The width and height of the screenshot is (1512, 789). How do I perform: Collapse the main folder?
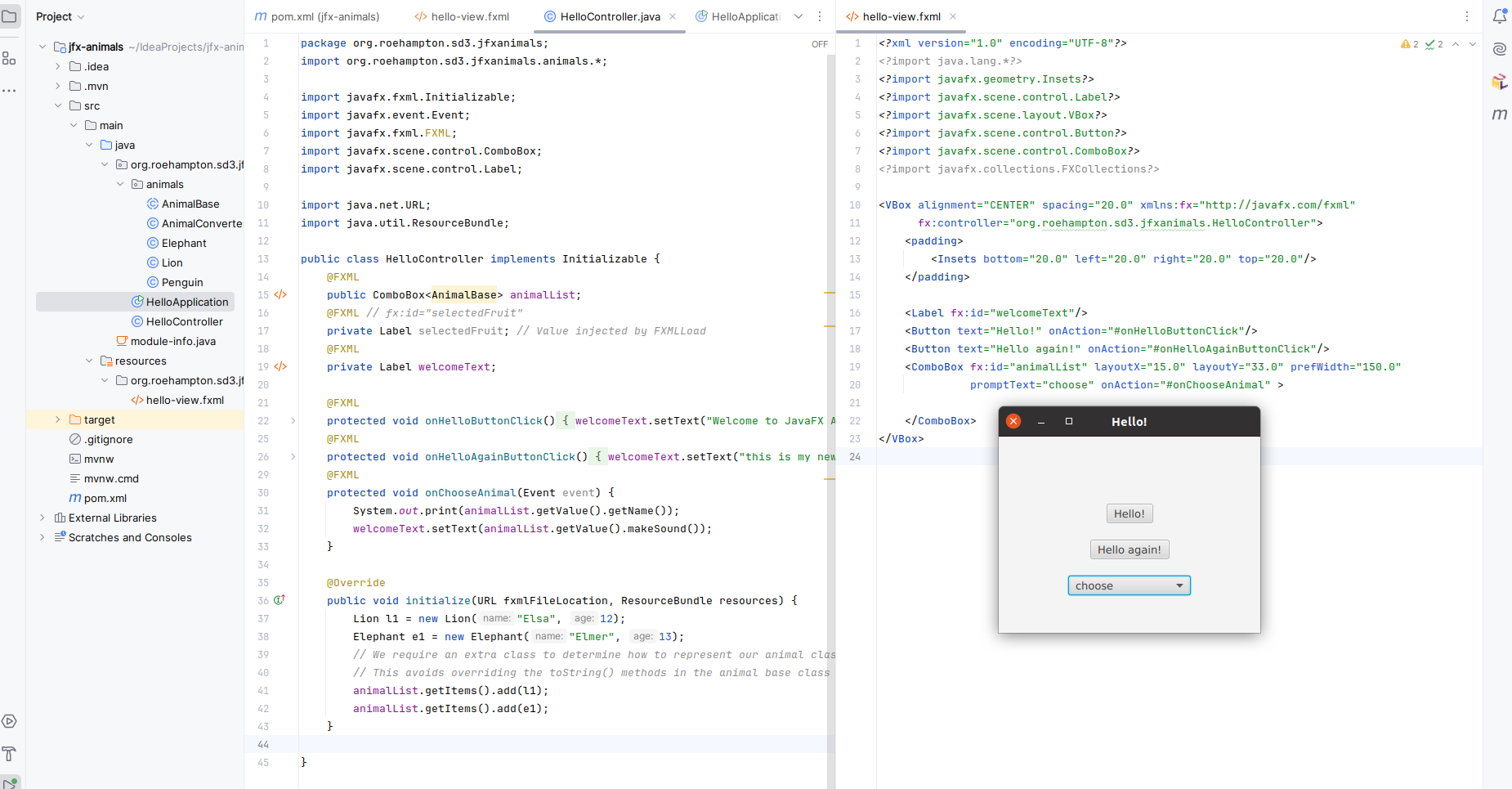tap(74, 125)
